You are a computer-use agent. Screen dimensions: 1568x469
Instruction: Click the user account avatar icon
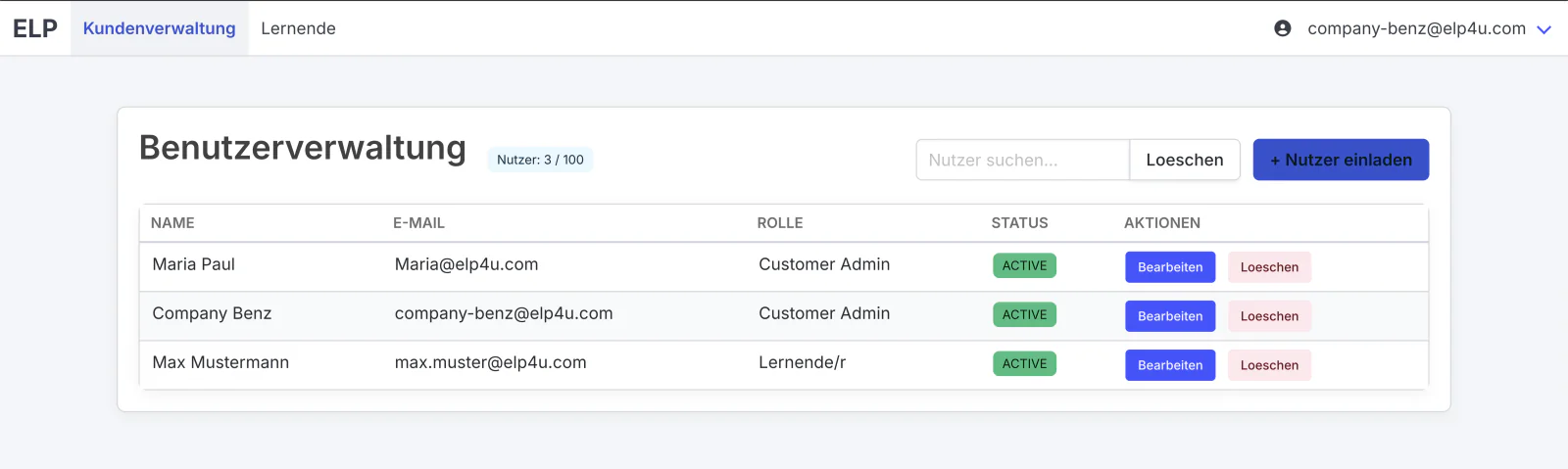(x=1282, y=28)
